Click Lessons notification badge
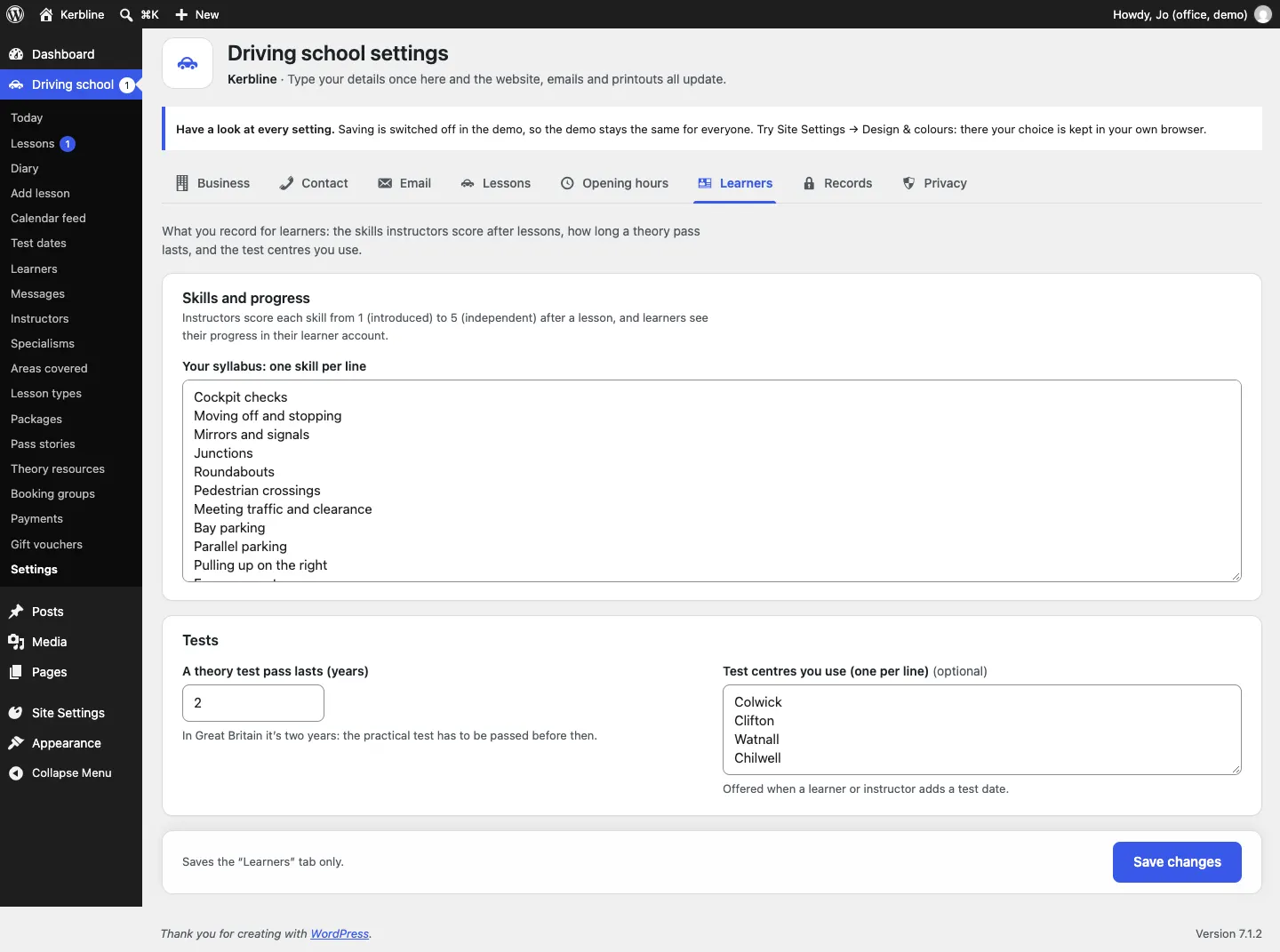 pos(68,144)
